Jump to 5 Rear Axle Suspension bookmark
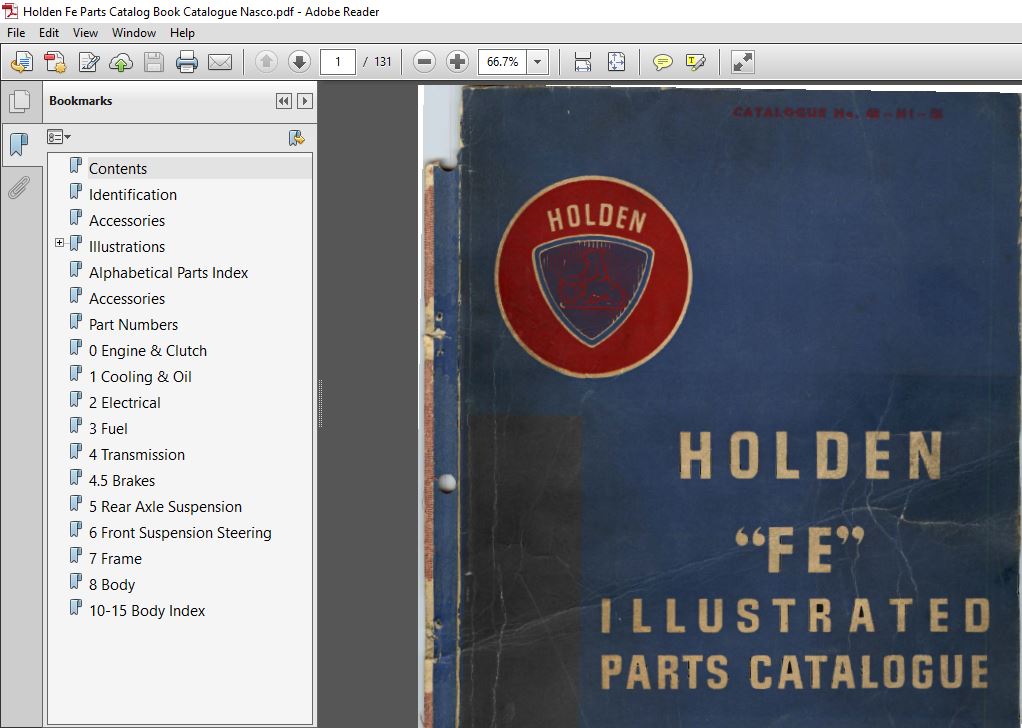The height and width of the screenshot is (728, 1022). pos(166,508)
